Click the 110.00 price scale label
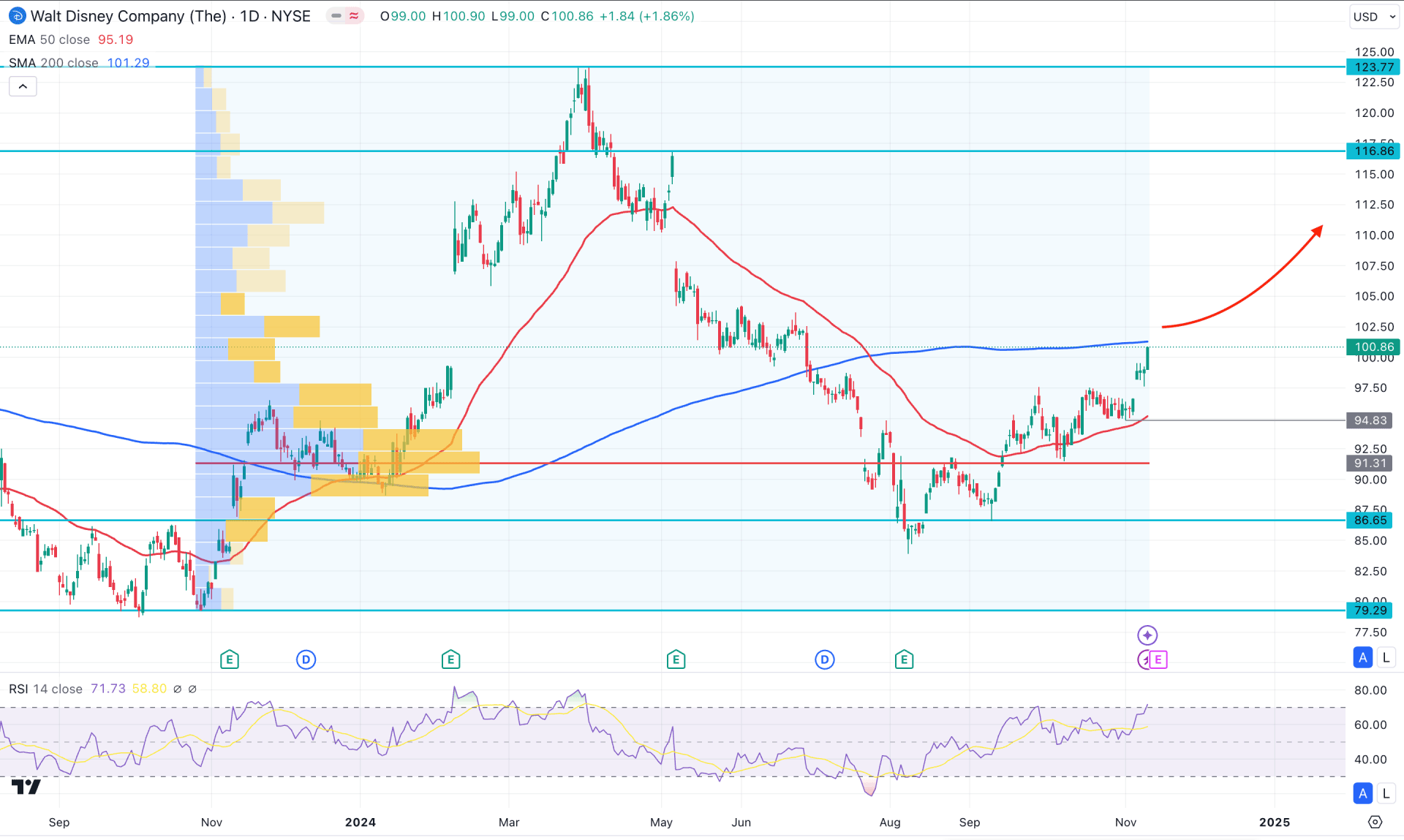Image resolution: width=1404 pixels, height=840 pixels. click(x=1374, y=235)
